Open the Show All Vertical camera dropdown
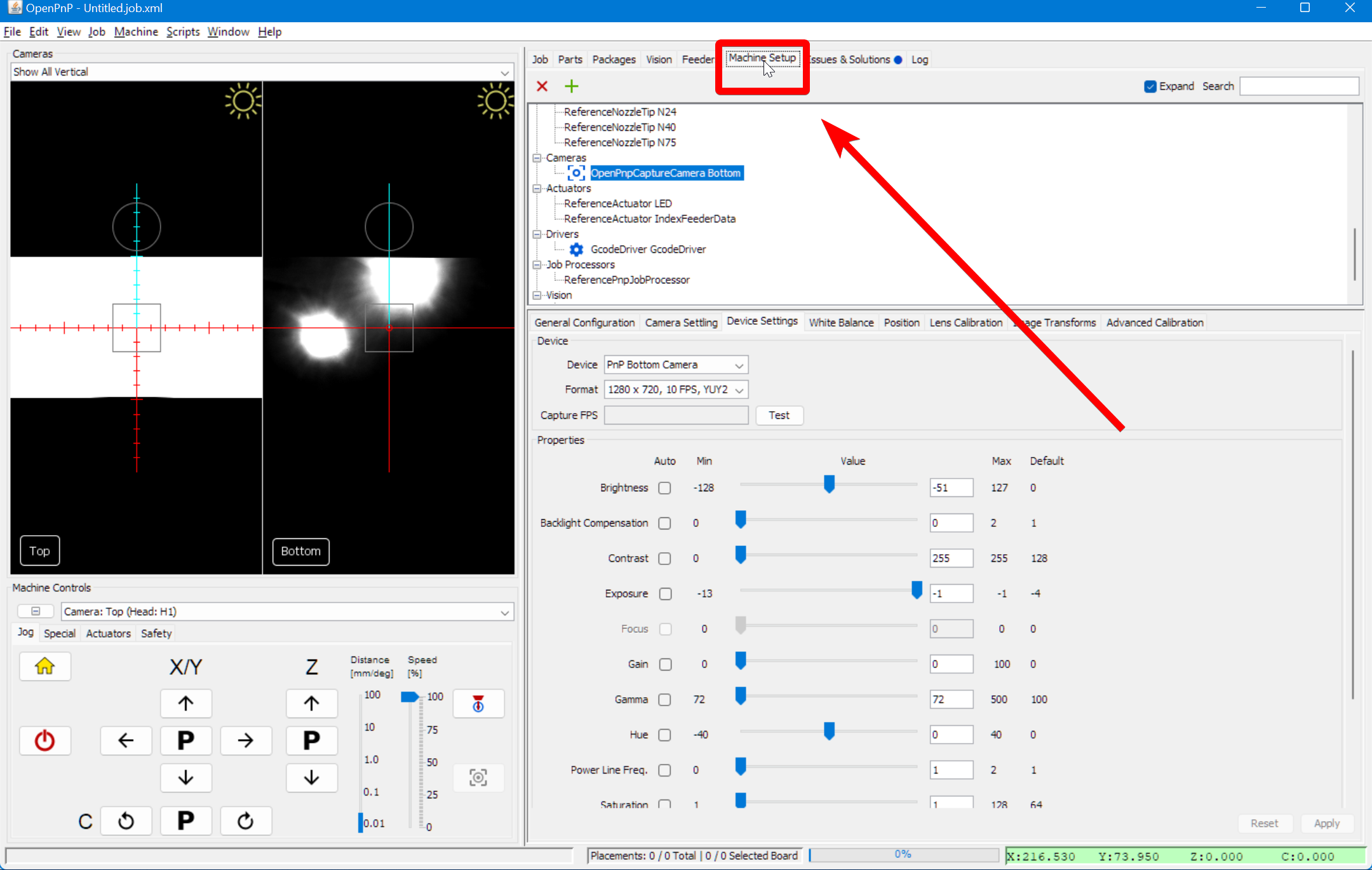This screenshot has width=1372, height=870. 262,72
